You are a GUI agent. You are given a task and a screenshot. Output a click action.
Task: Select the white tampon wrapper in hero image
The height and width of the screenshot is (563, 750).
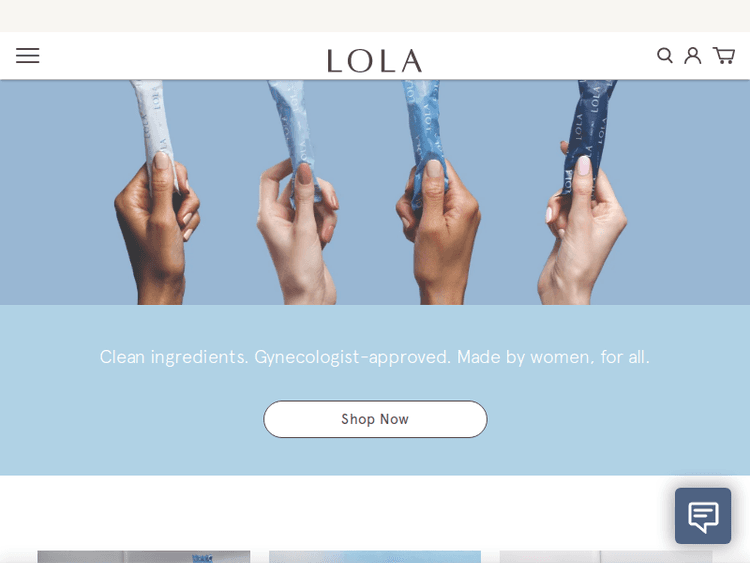(x=154, y=129)
